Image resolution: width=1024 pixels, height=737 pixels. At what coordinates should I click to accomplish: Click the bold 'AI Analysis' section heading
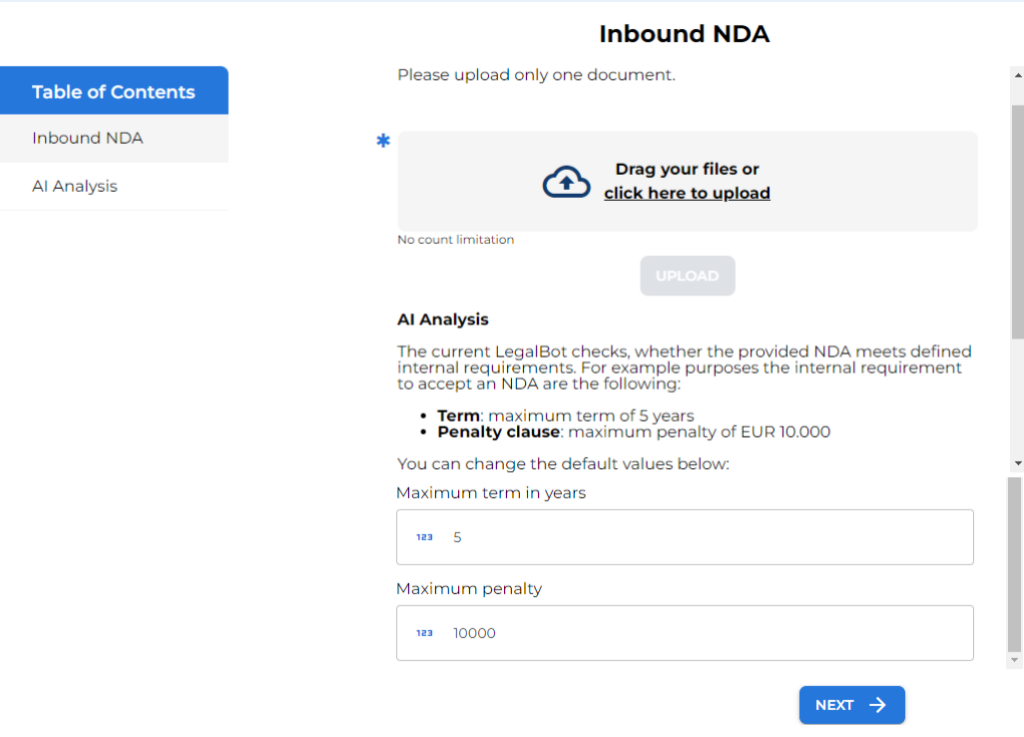pyautogui.click(x=443, y=320)
